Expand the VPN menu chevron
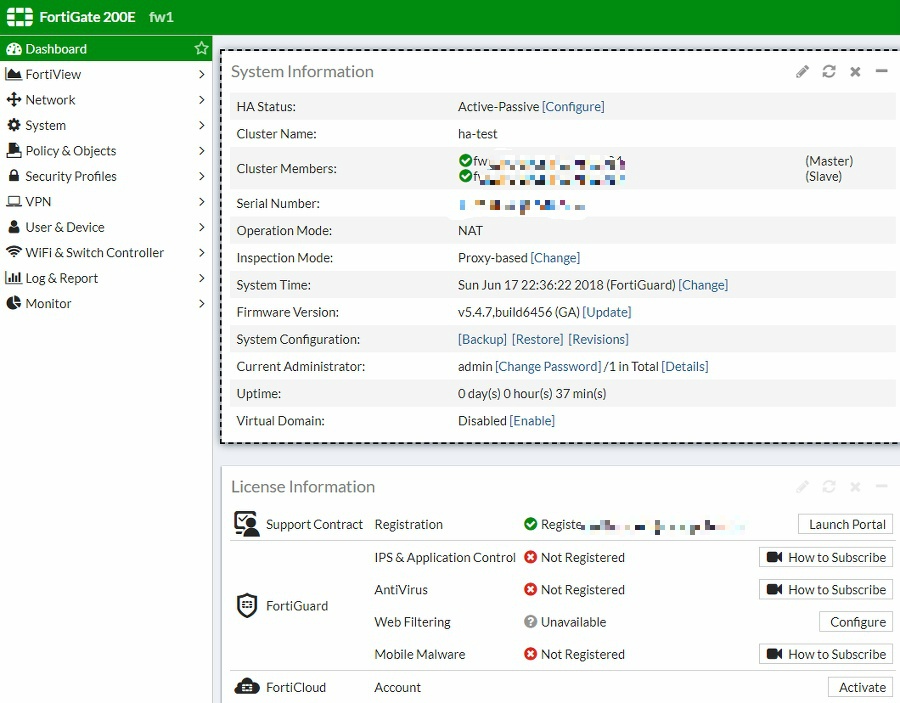Screen dimensions: 900x703 click(201, 201)
